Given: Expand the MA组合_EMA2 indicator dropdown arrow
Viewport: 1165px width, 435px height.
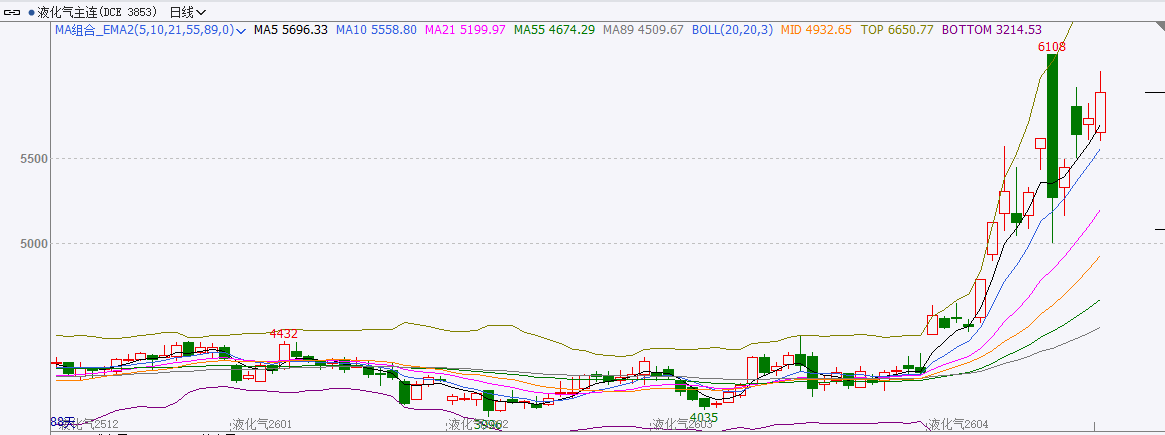Looking at the screenshot, I should (240, 31).
